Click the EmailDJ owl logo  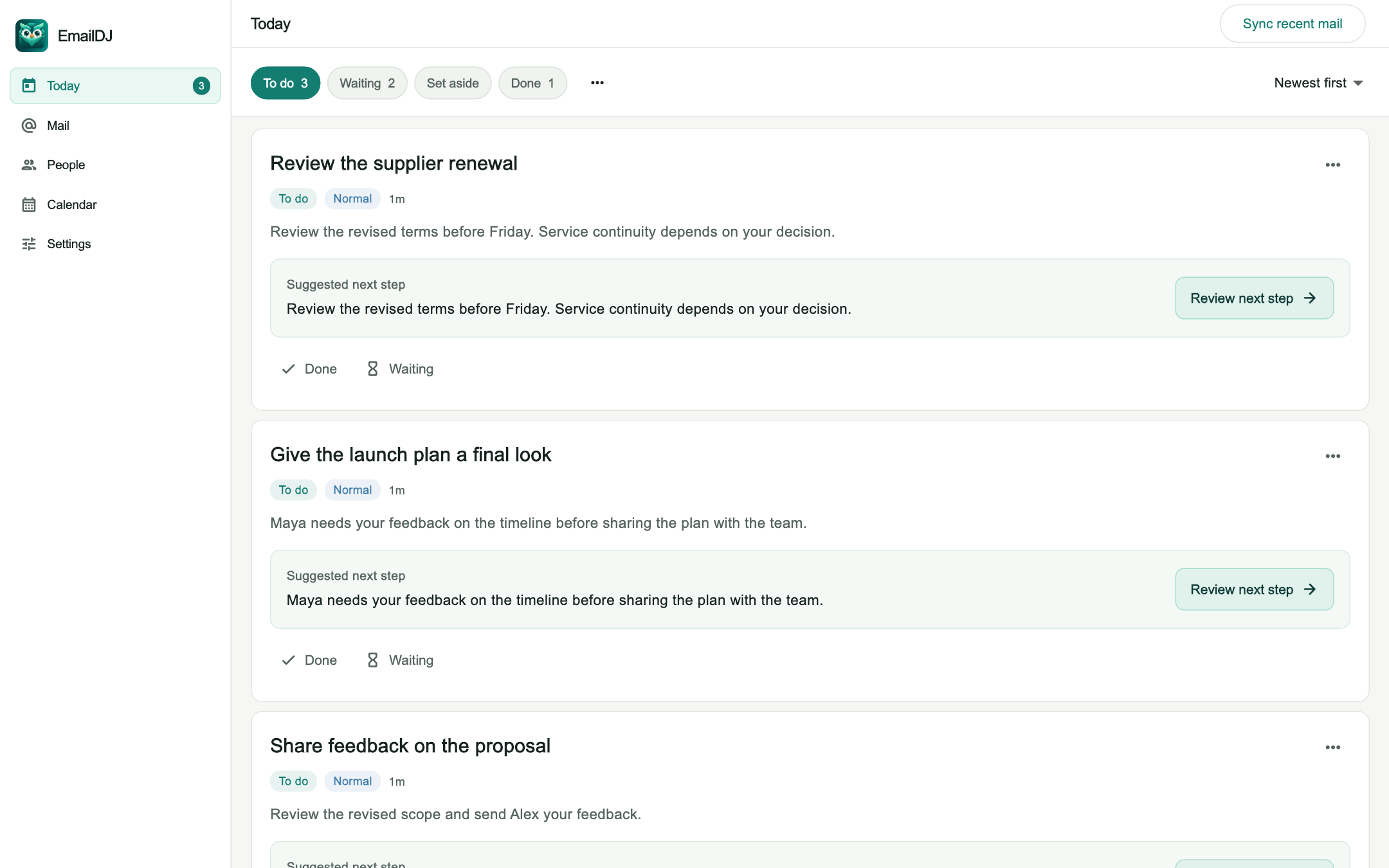[32, 35]
